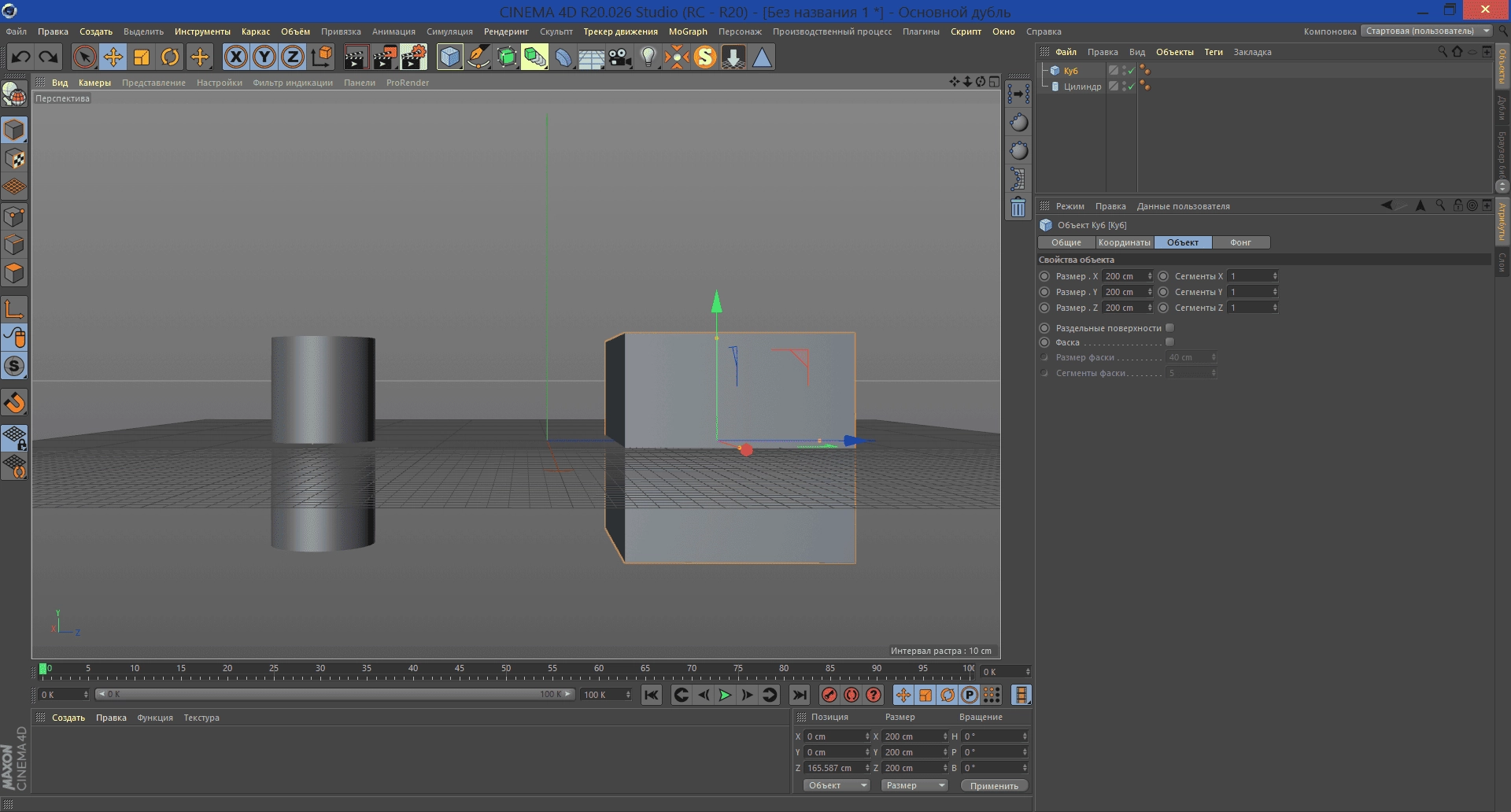Play animation forward
This screenshot has width=1511, height=812.
[x=725, y=695]
